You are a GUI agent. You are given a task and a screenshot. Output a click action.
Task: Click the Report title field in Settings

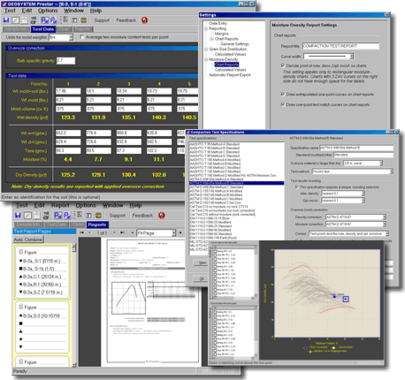click(x=340, y=46)
